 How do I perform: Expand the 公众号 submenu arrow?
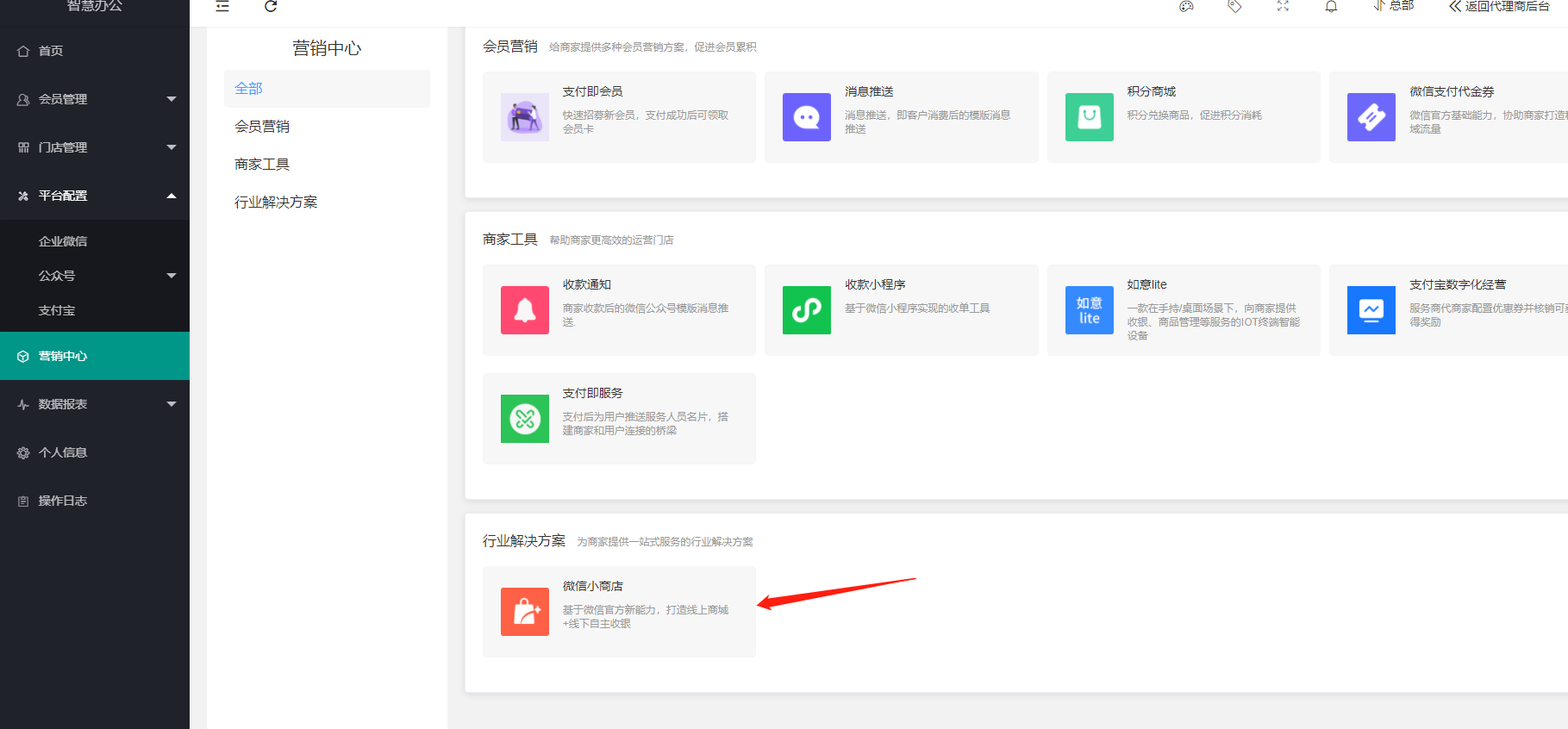172,276
